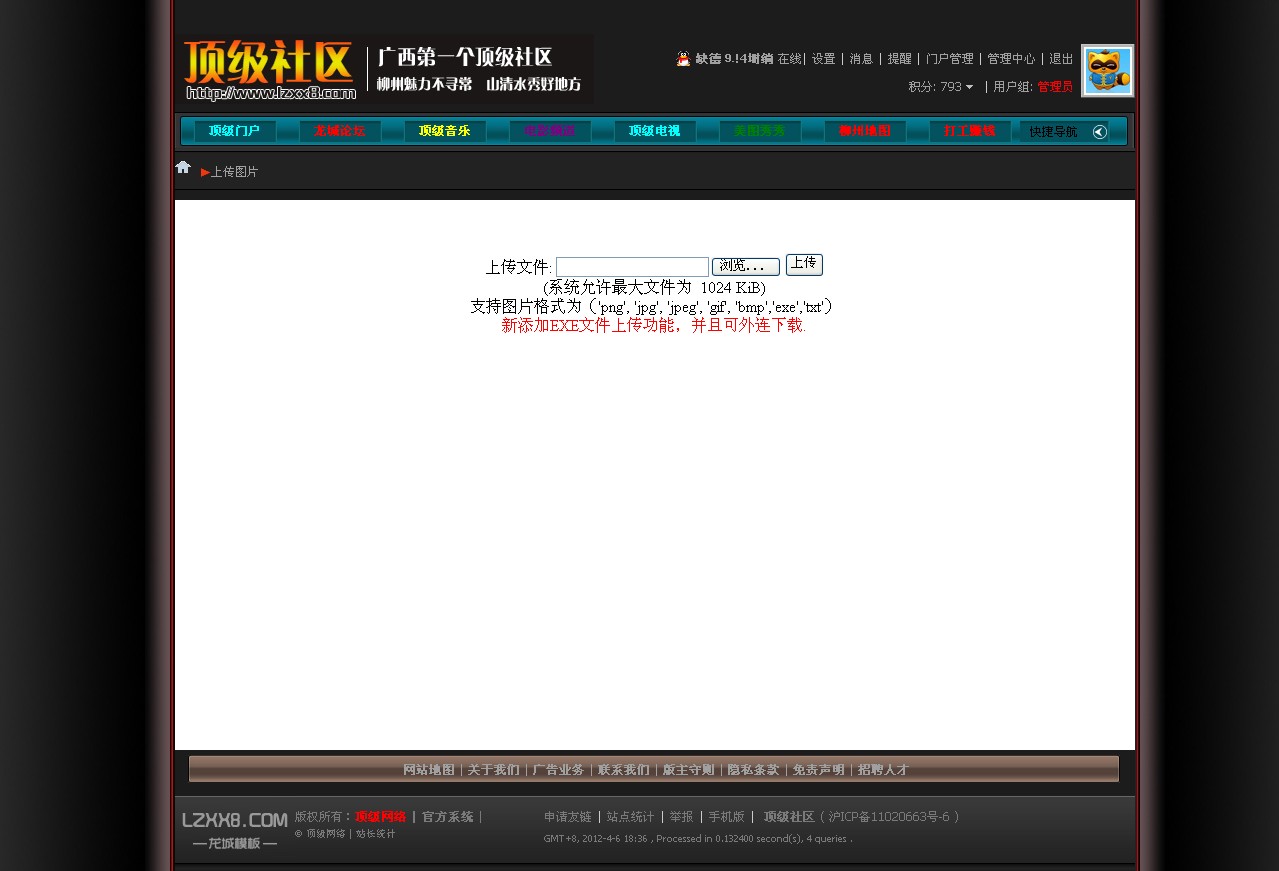Open the 电影频道 nav tab
This screenshot has width=1279, height=871.
coord(550,131)
